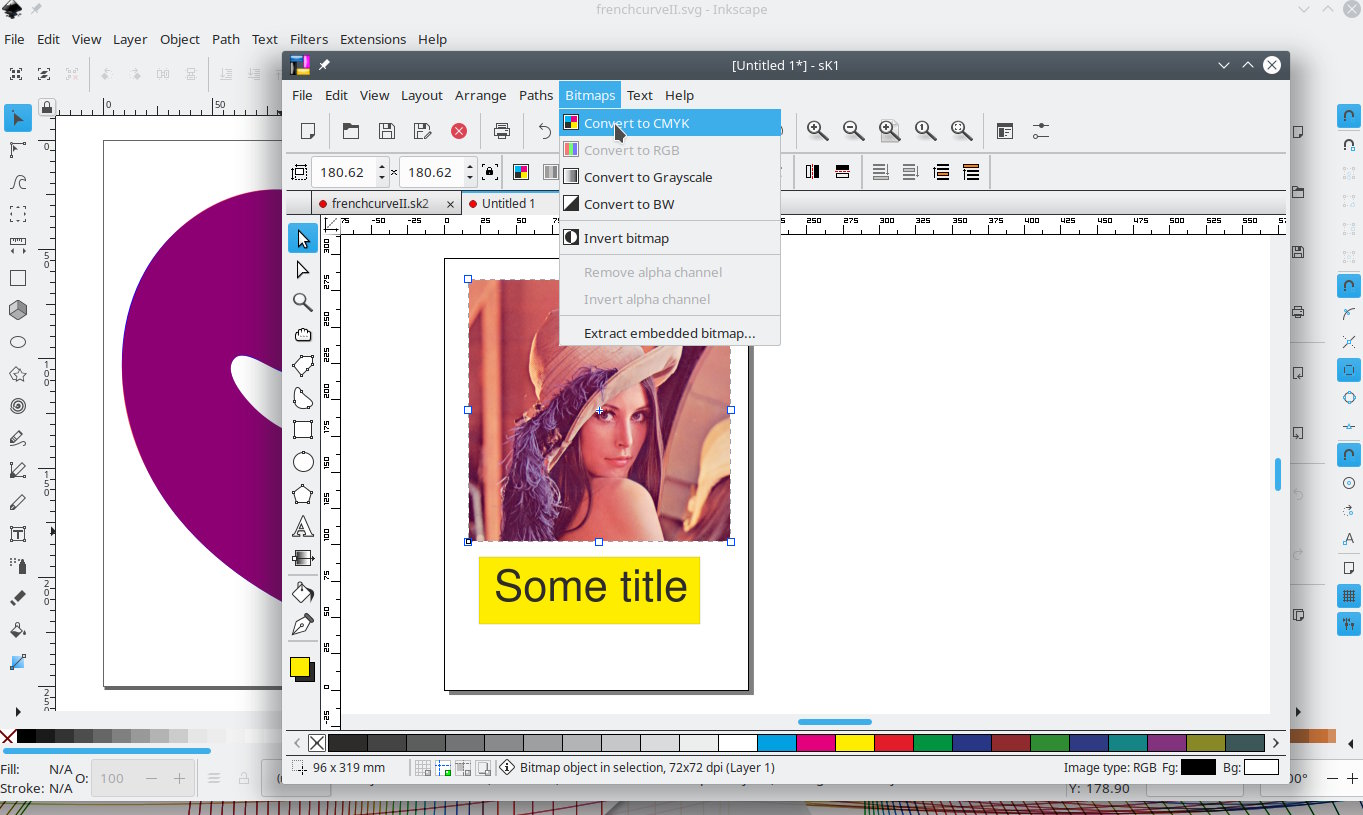The width and height of the screenshot is (1363, 815).
Task: Click the Save document icon in sK1
Action: (x=387, y=131)
